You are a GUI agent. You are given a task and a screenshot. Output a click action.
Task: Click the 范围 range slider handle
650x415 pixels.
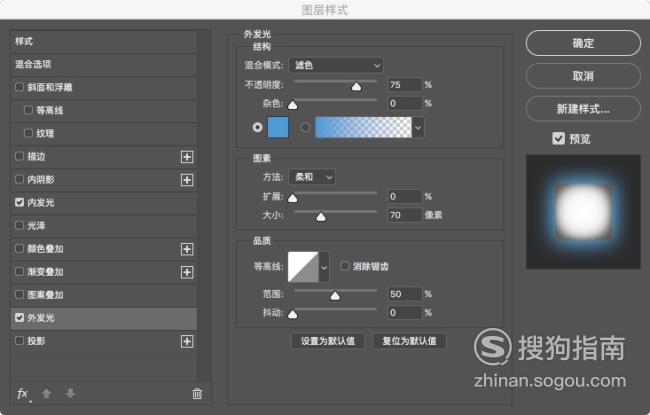(335, 296)
